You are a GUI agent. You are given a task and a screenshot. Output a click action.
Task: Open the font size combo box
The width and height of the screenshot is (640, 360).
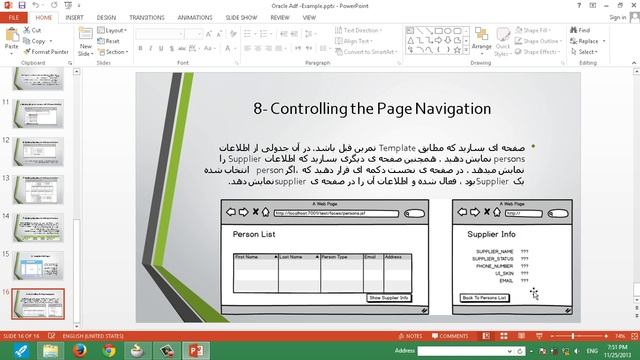pyautogui.click(x=194, y=34)
